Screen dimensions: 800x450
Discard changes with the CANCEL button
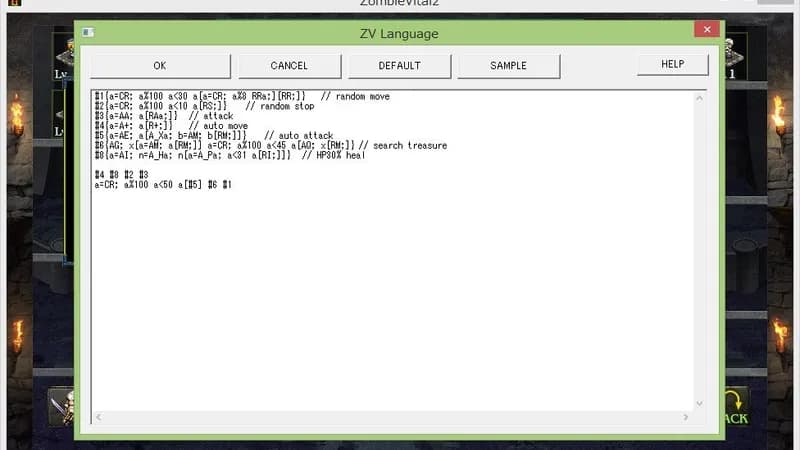[289, 66]
